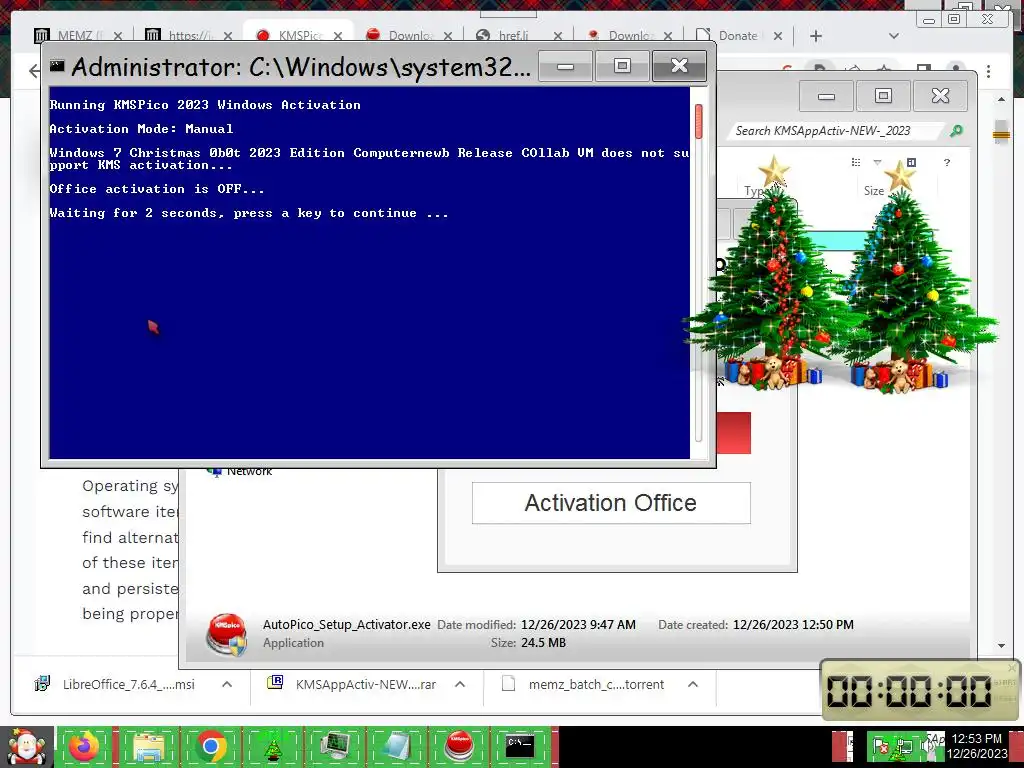Screen dimensions: 1024x768
Task: Toggle the preview pane button in Explorer
Action: [911, 162]
